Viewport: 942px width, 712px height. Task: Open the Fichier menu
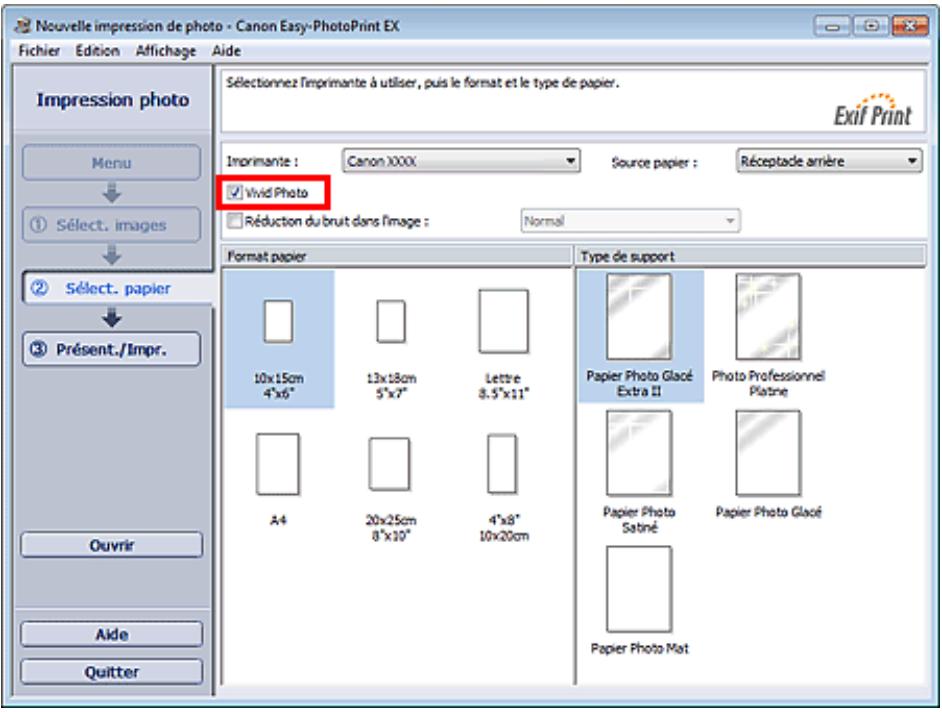pos(39,51)
